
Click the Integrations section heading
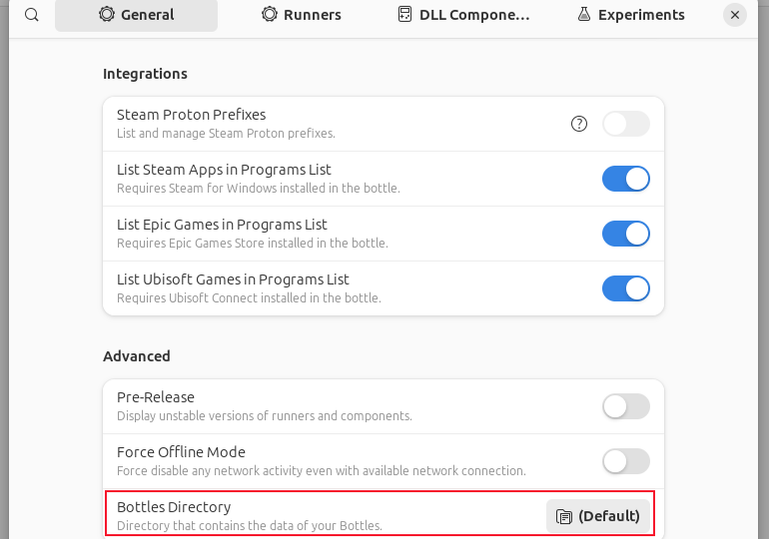click(145, 74)
